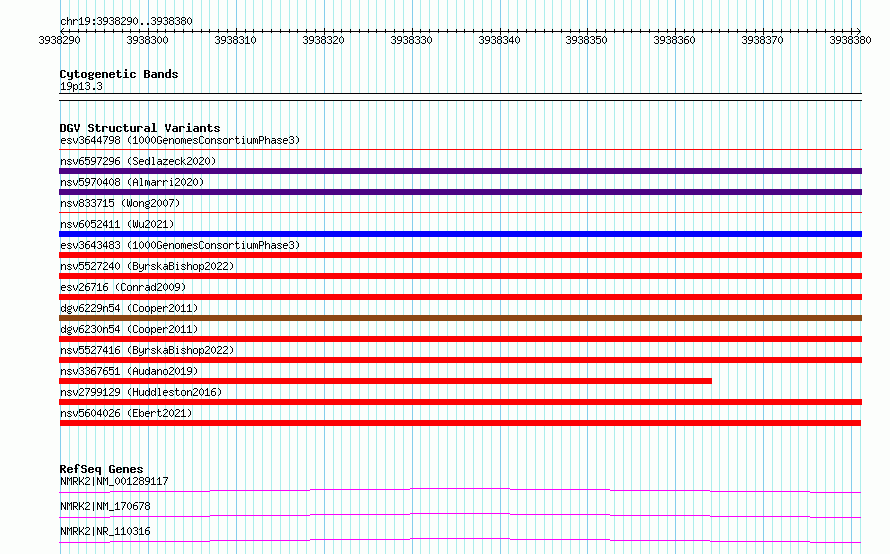Click ruler position 3938340
890x554 pixels.
coord(499,40)
